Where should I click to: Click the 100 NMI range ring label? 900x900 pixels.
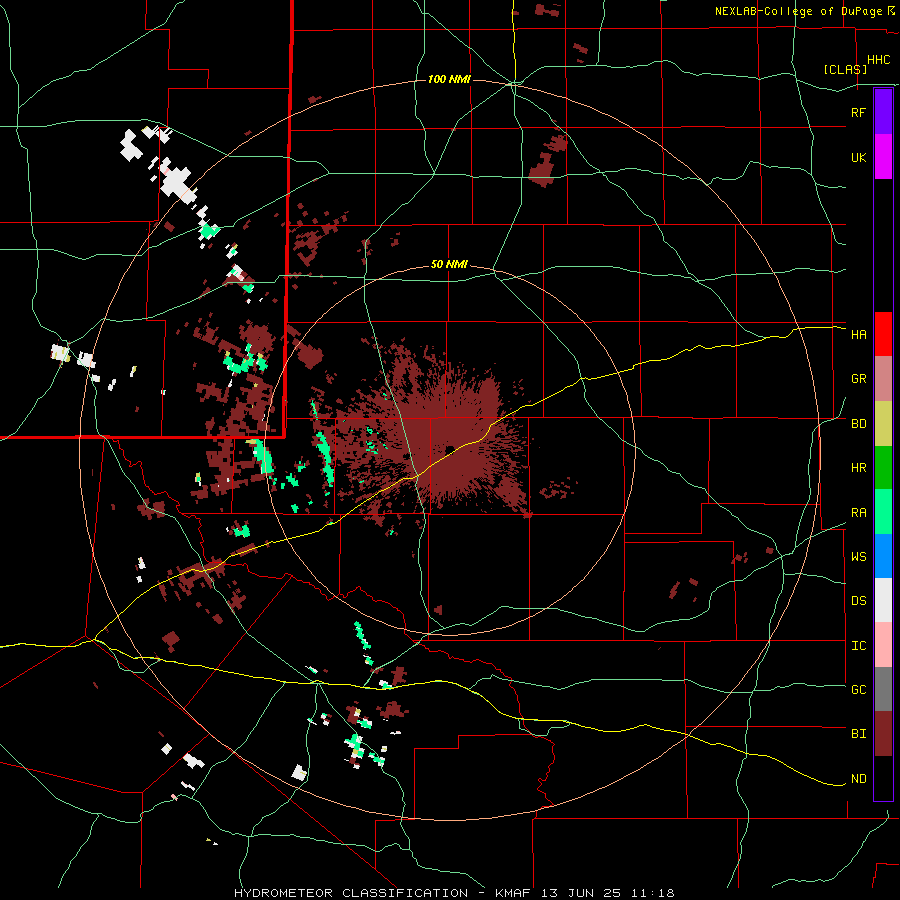(x=449, y=79)
